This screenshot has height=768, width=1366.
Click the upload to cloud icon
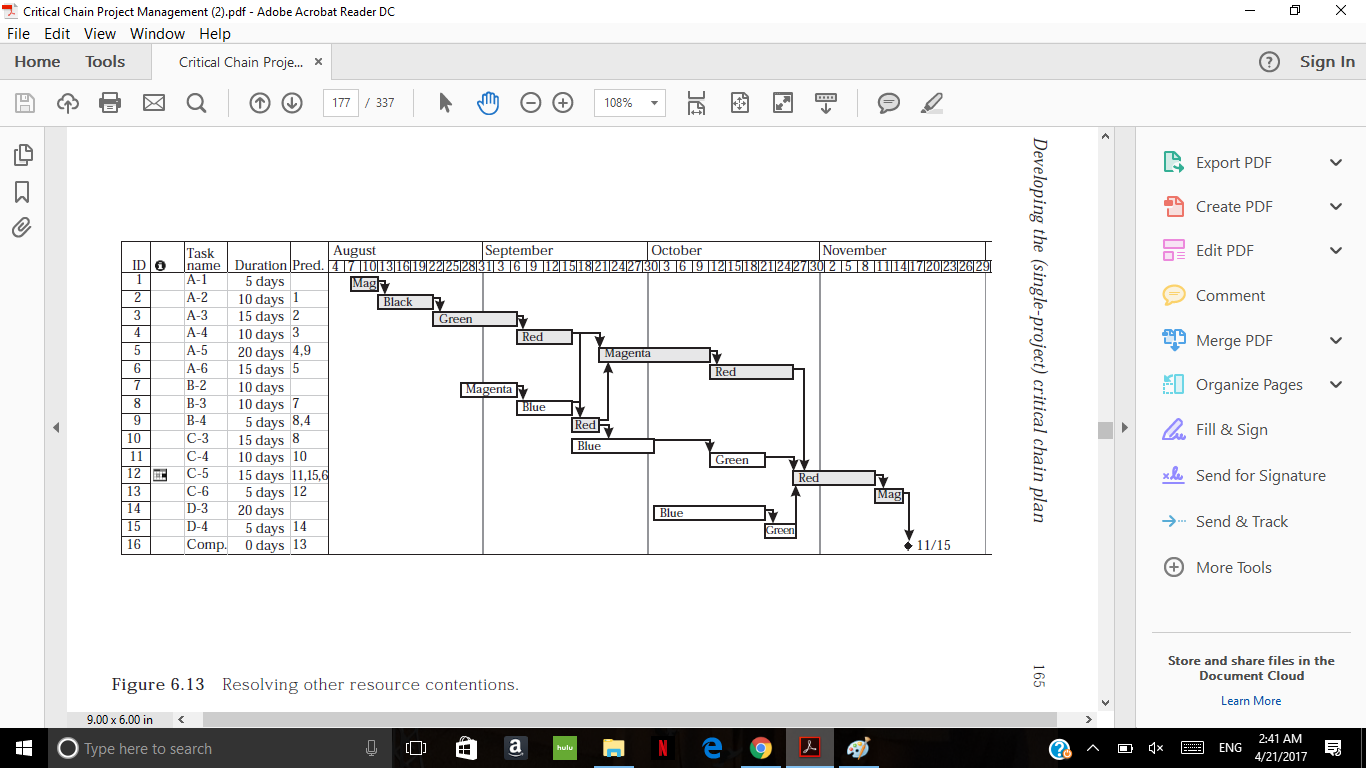coord(67,103)
